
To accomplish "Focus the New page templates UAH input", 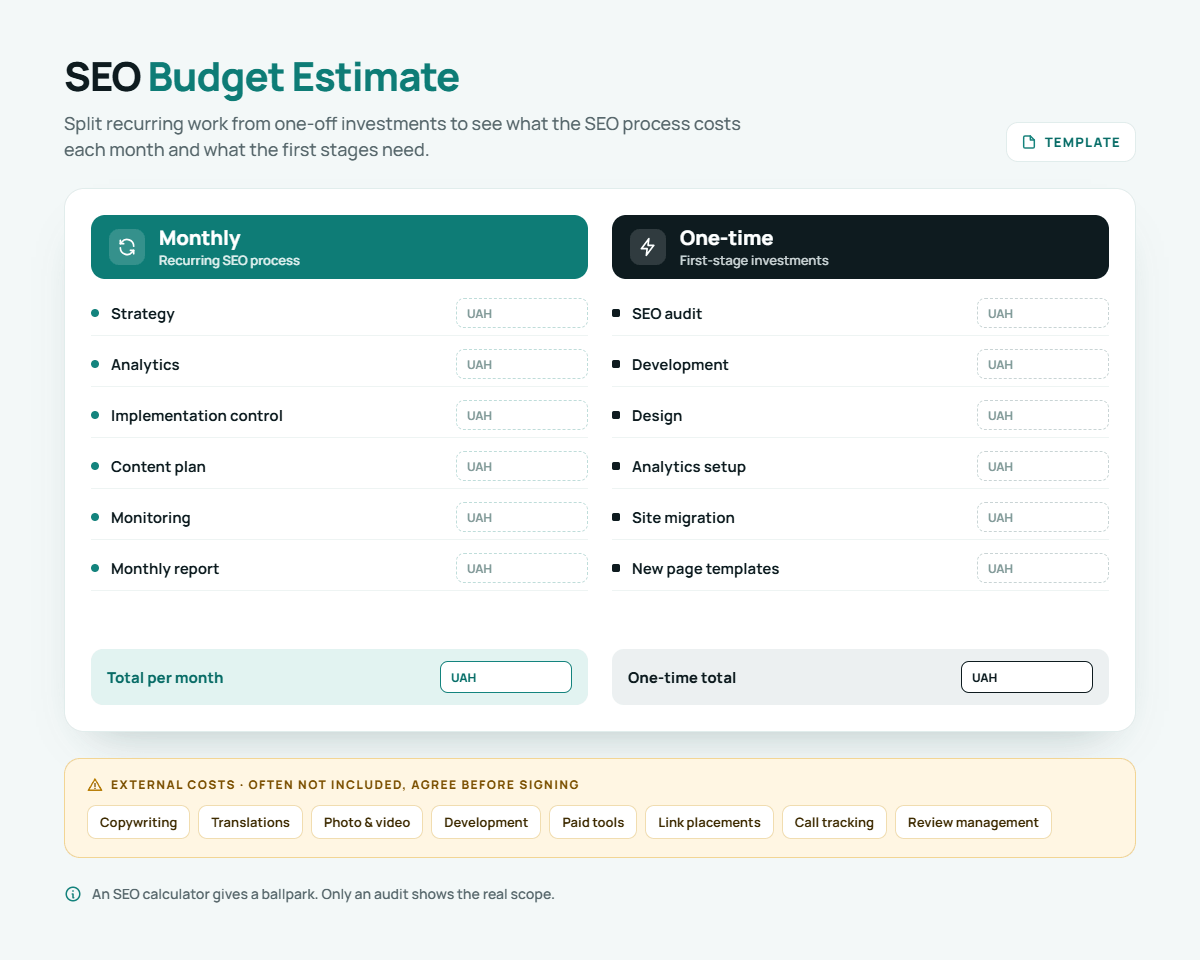I will [x=1043, y=568].
